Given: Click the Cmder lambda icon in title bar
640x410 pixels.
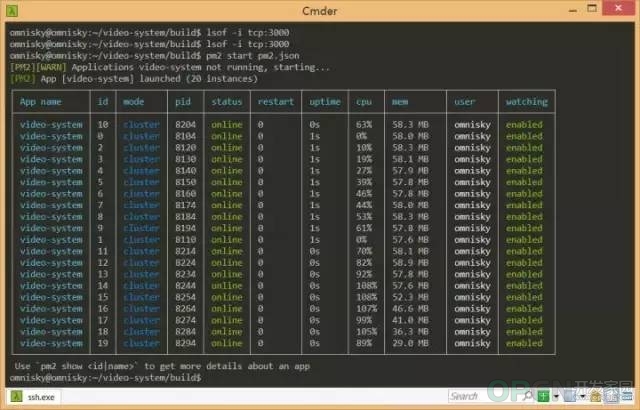Looking at the screenshot, I should click(x=12, y=11).
